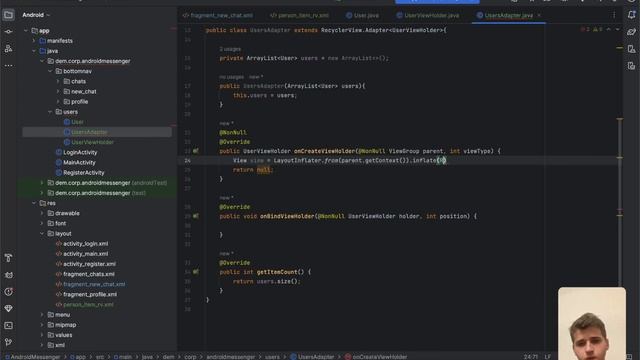
Task: Collapse the users package
Action: tap(50, 112)
